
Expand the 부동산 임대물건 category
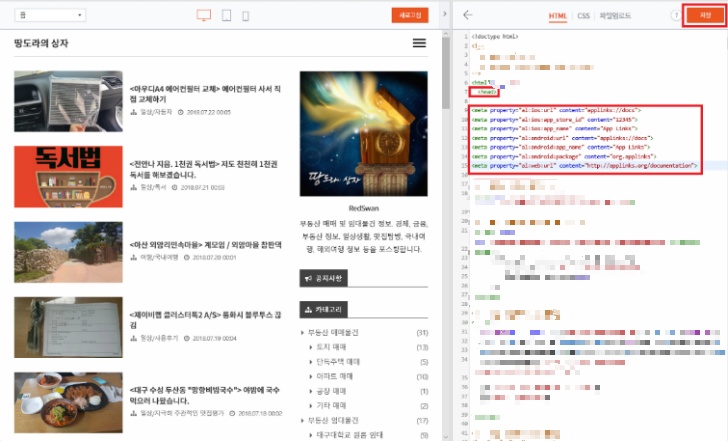333,421
